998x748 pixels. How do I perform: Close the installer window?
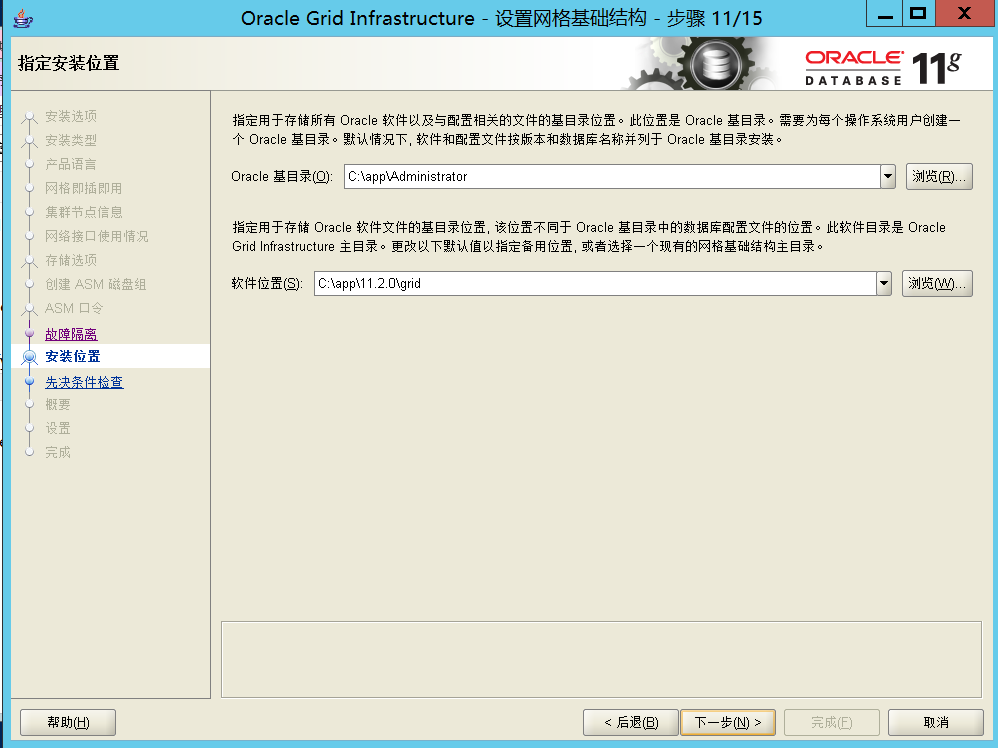pos(965,13)
